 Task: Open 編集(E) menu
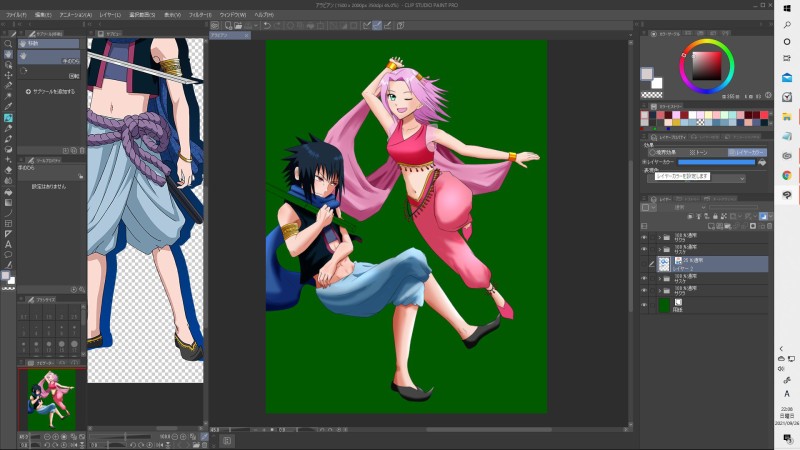[43, 15]
